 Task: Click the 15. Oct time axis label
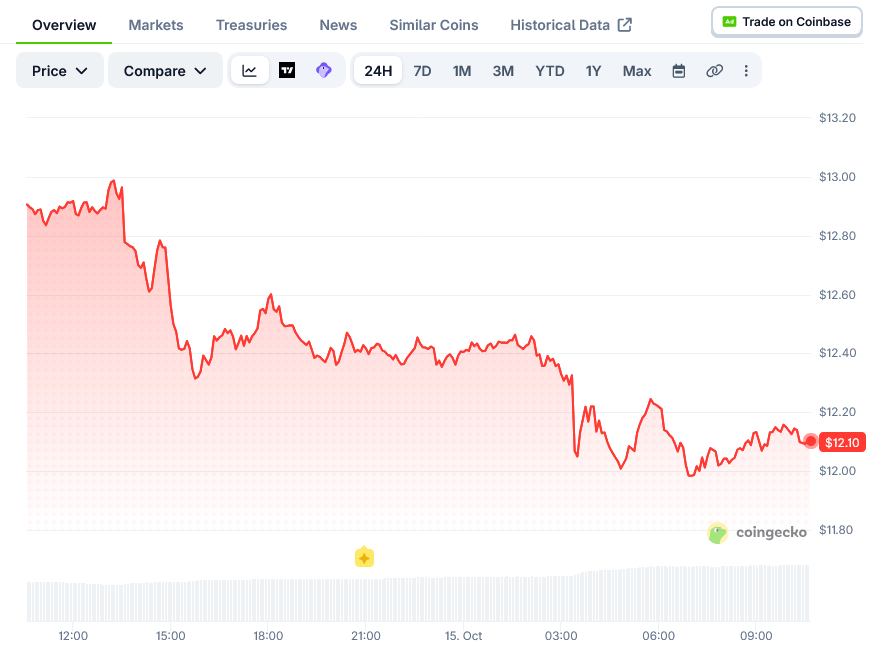[463, 635]
